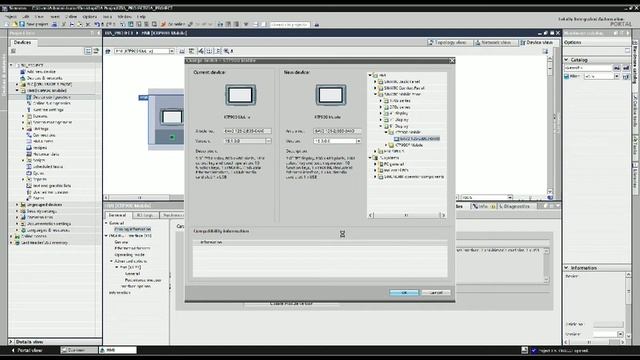This screenshot has height=360, width=640.
Task: Expand the Details view panel
Action: pos(11,342)
